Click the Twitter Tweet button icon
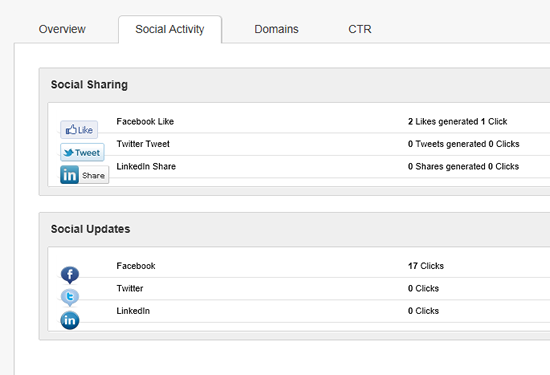The width and height of the screenshot is (550, 375). pyautogui.click(x=82, y=152)
